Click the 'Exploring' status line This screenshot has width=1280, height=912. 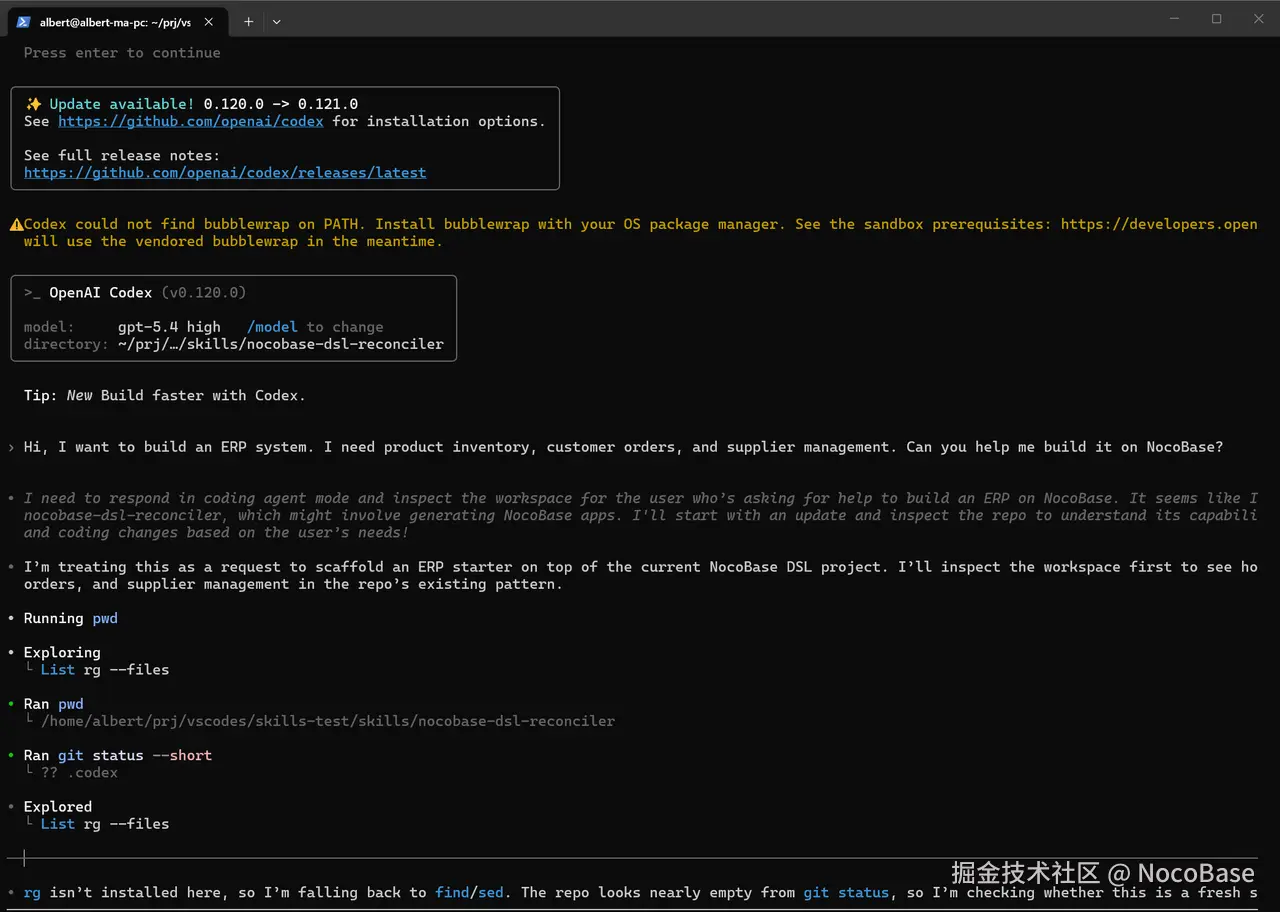[x=62, y=653]
